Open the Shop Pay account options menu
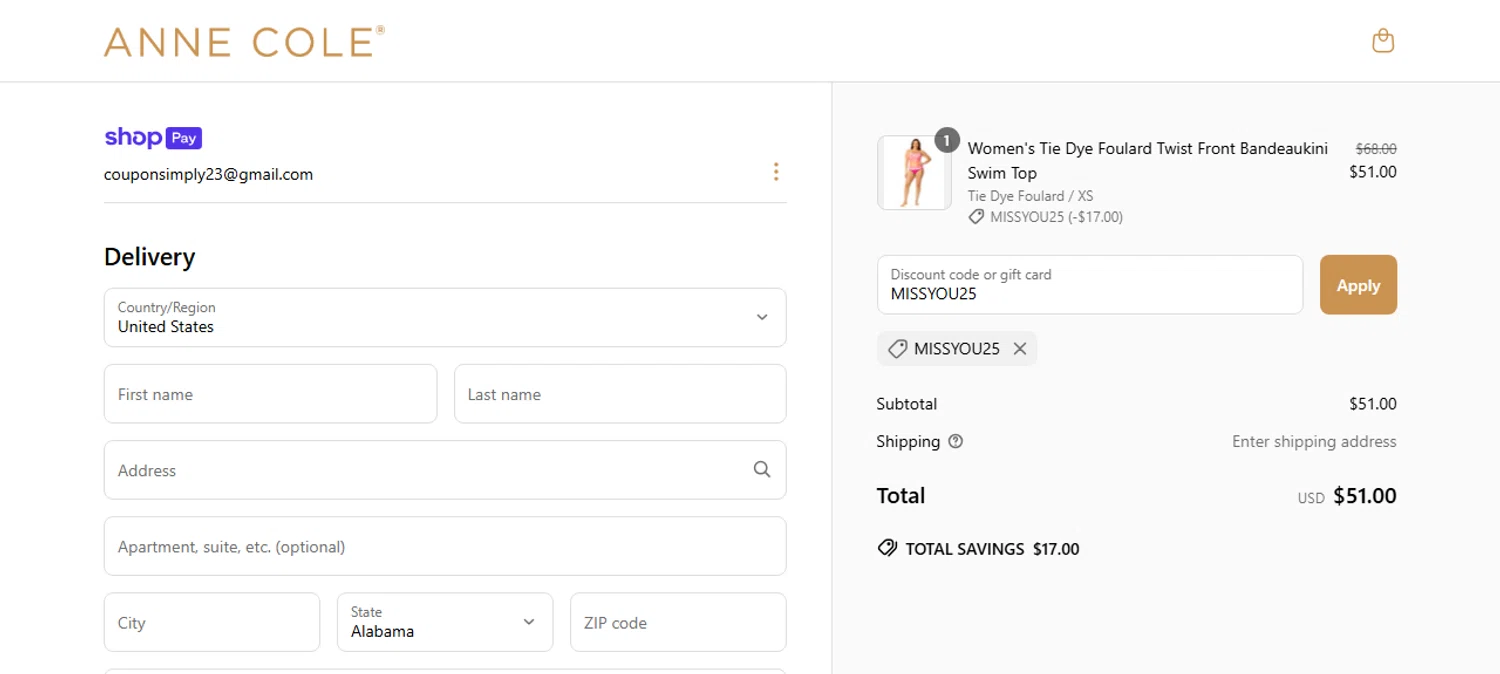This screenshot has height=674, width=1500. tap(775, 172)
